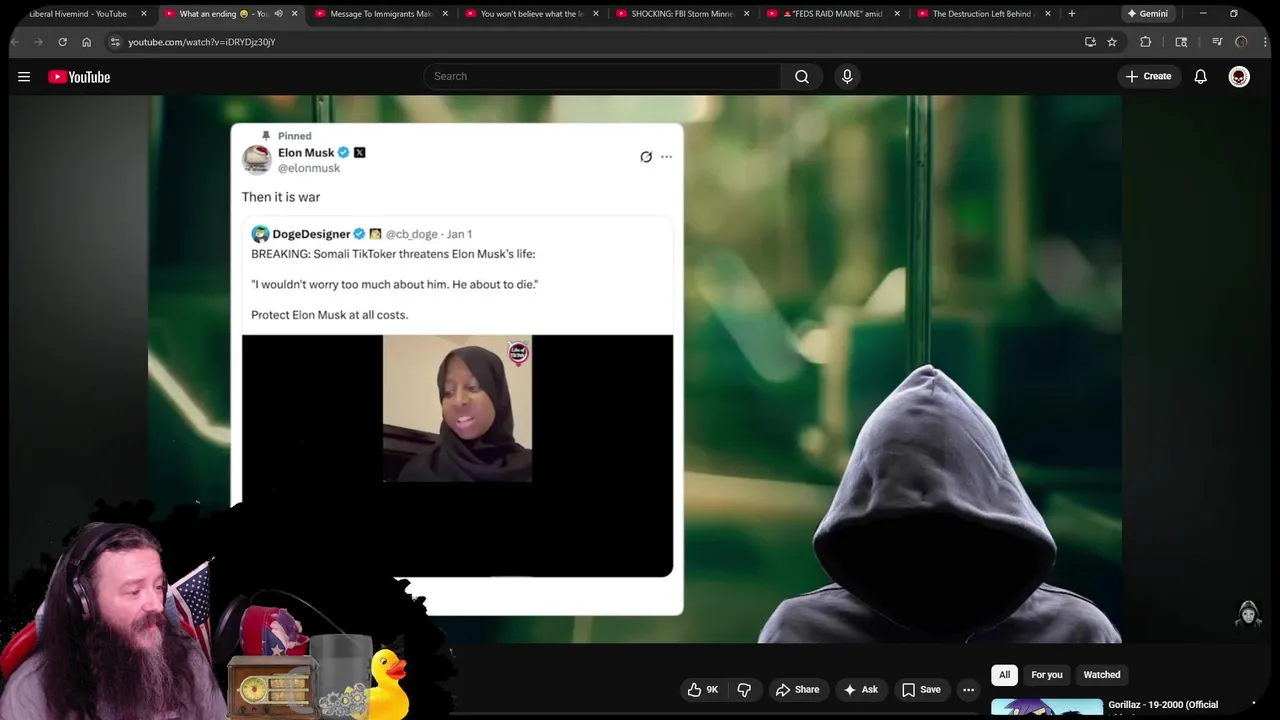Open Chrome media controls icon
1280x720 pixels.
point(1217,42)
